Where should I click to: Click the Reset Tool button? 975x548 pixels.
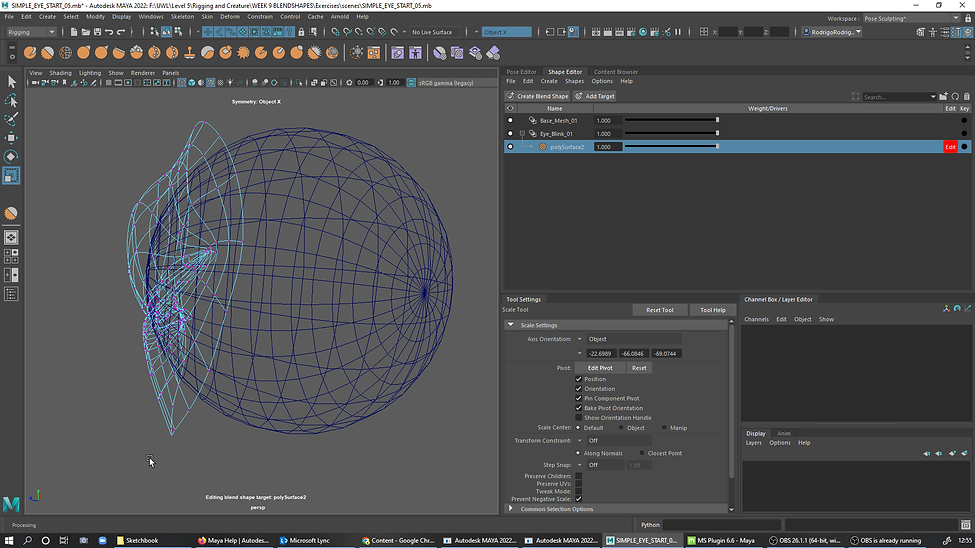click(660, 310)
